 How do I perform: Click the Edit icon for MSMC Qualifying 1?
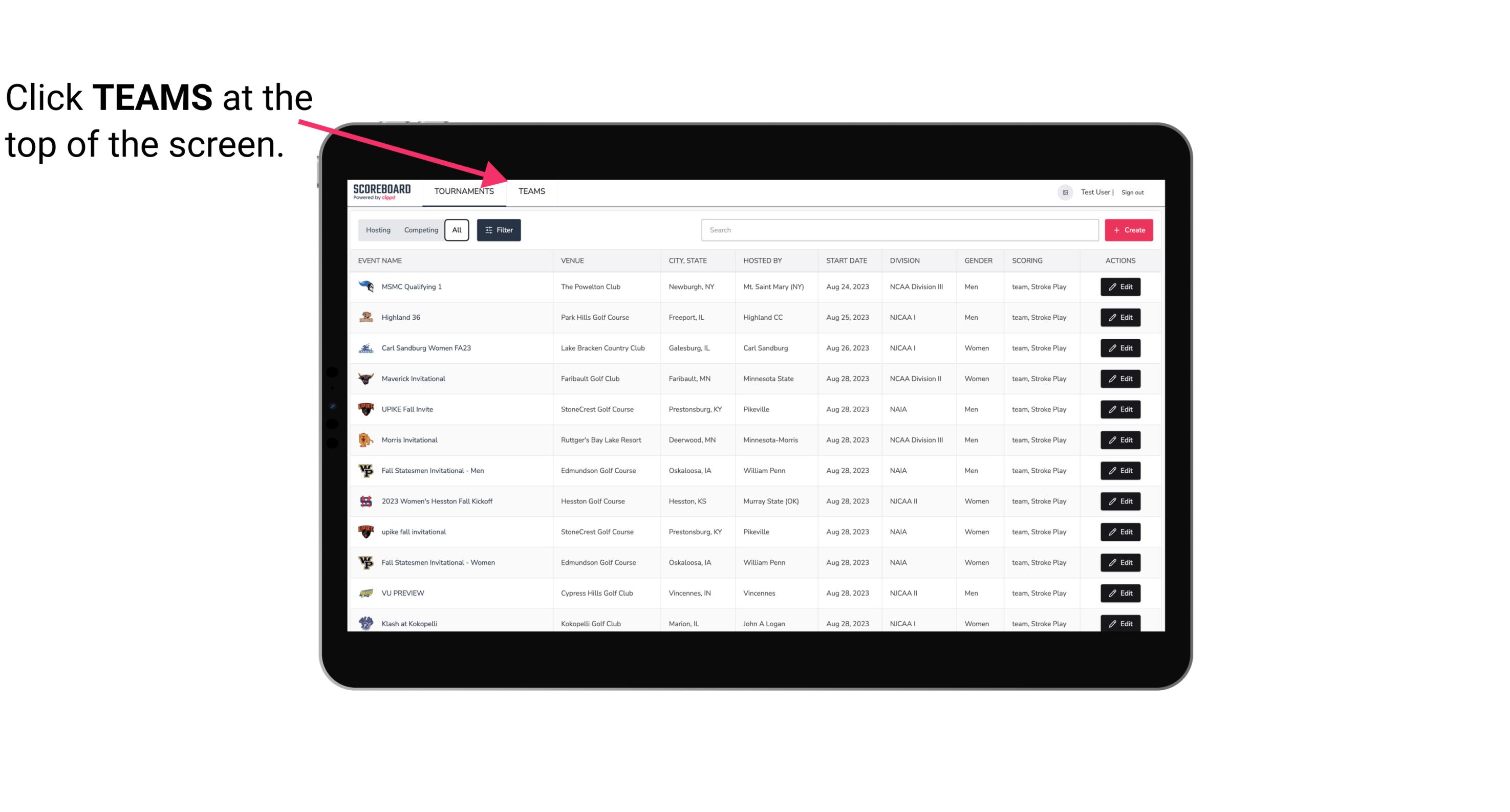tap(1120, 287)
